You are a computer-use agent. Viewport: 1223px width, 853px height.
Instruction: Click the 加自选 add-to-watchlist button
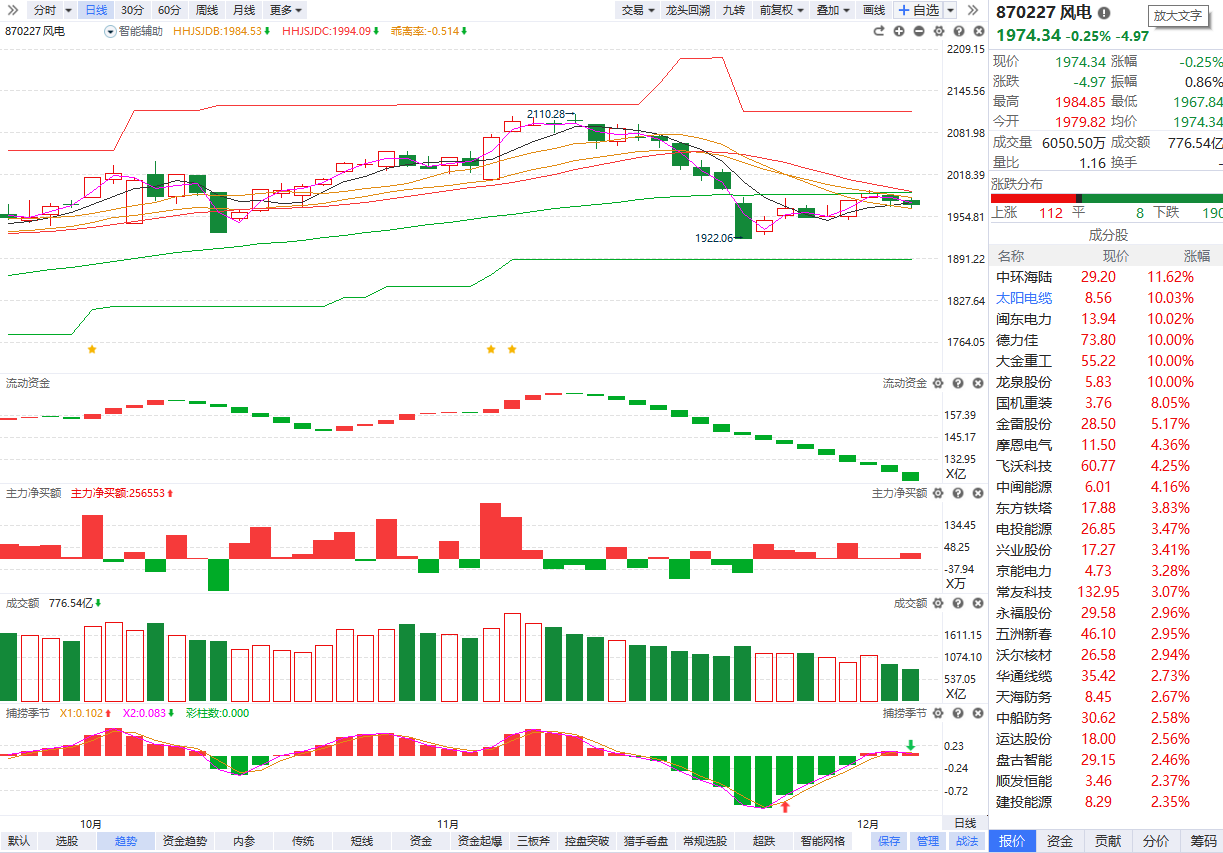[x=918, y=10]
